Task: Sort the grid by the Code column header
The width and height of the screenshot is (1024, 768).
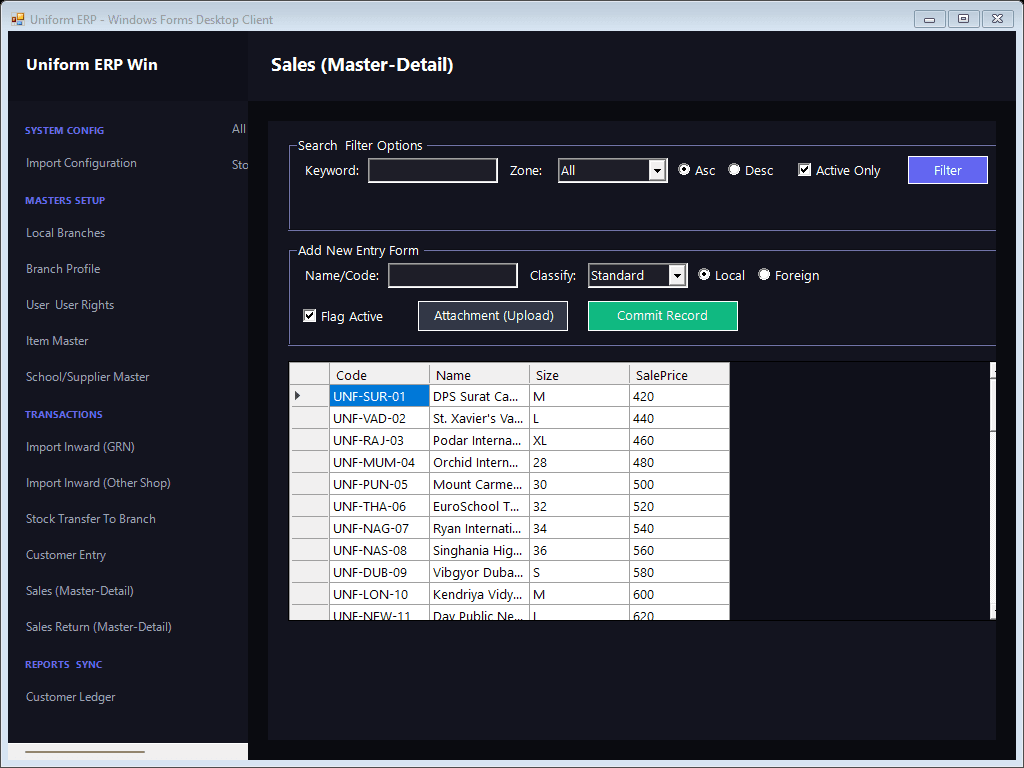Action: tap(379, 375)
